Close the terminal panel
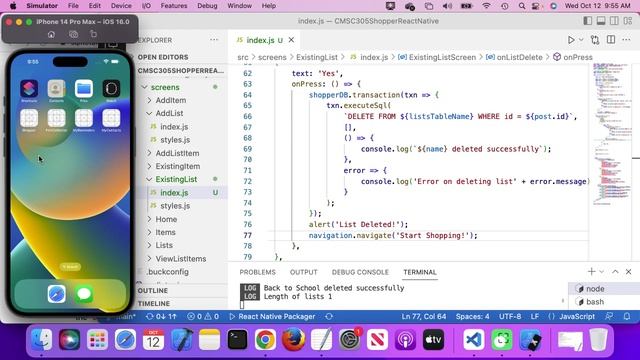The height and width of the screenshot is (360, 640). point(629,271)
